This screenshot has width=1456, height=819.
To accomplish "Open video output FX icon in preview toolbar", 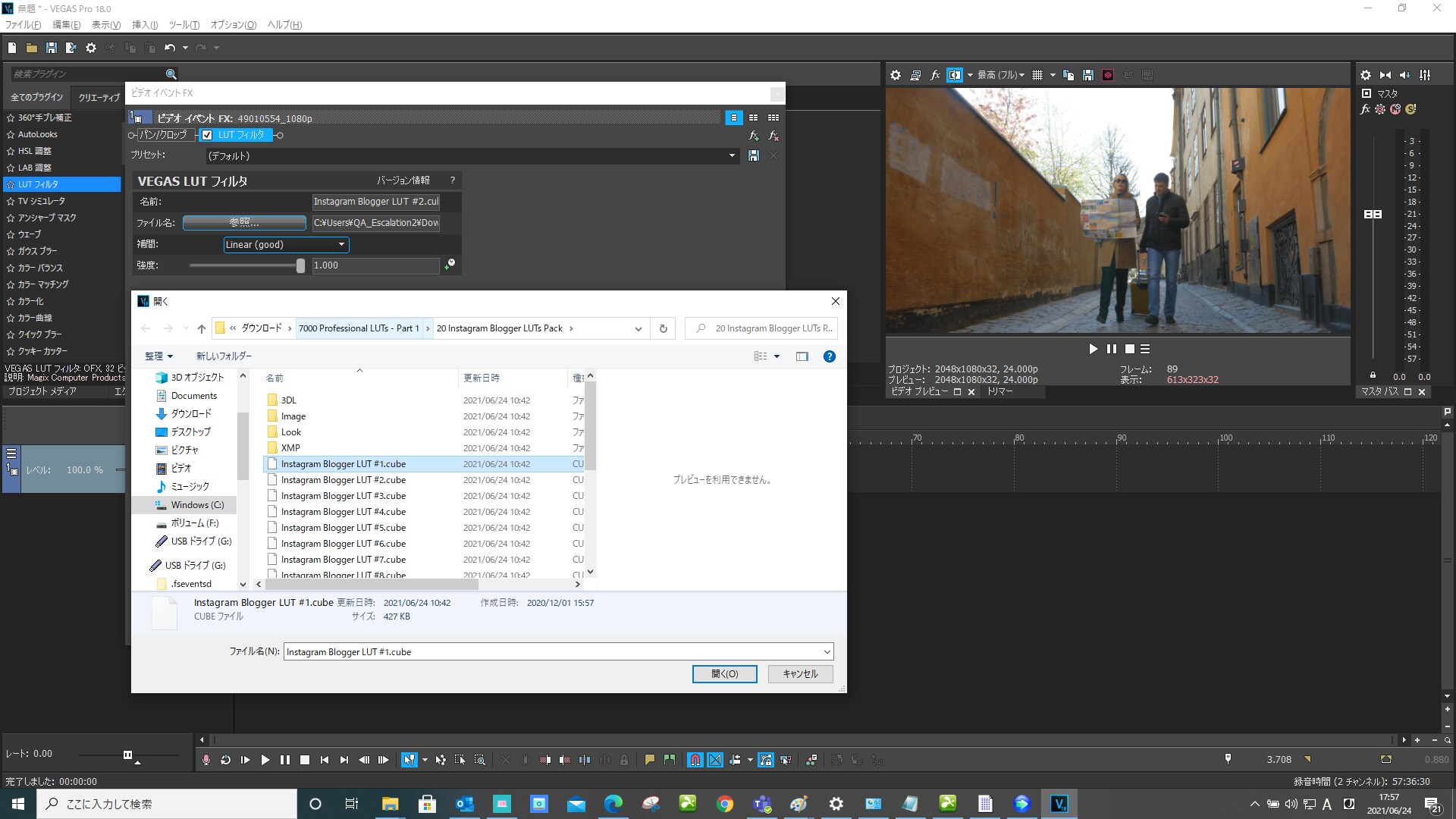I will click(935, 75).
